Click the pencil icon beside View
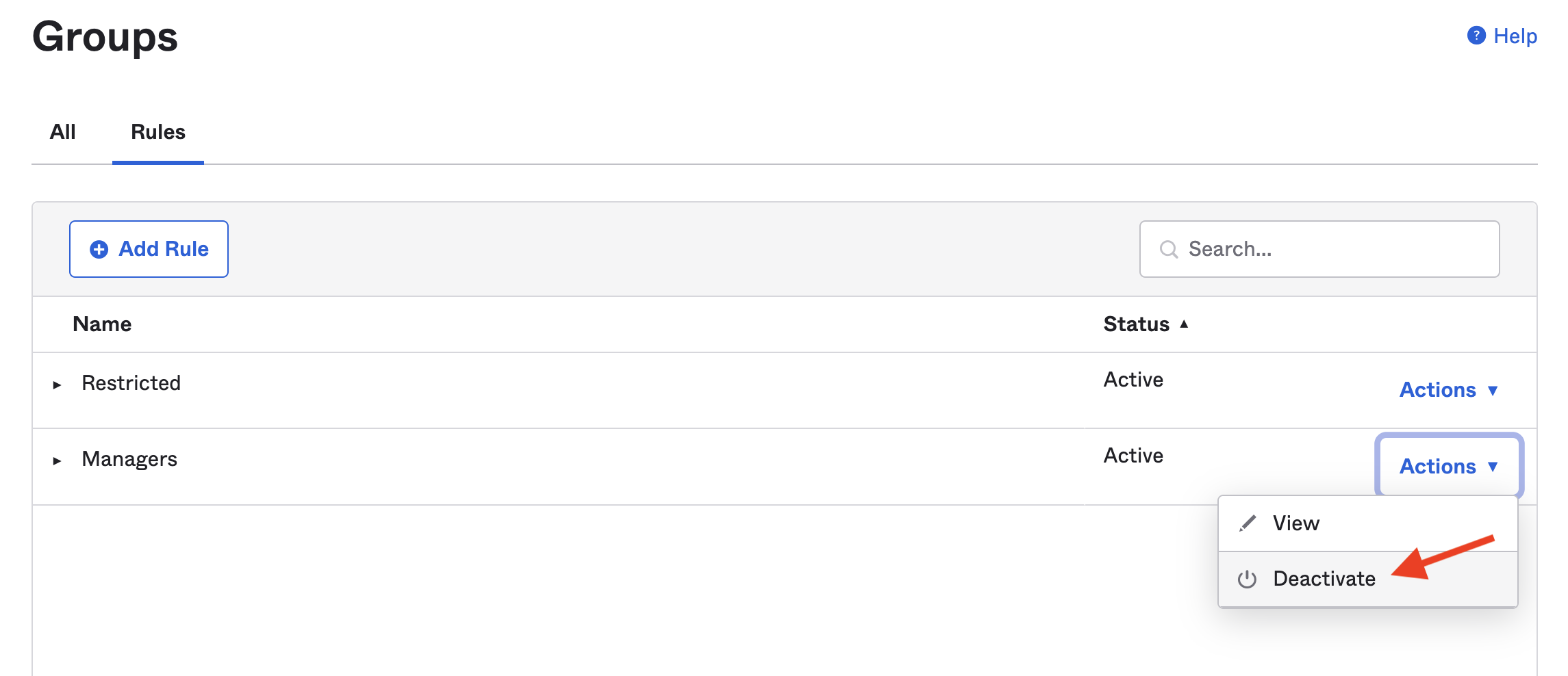This screenshot has width=1568, height=676. click(1248, 523)
